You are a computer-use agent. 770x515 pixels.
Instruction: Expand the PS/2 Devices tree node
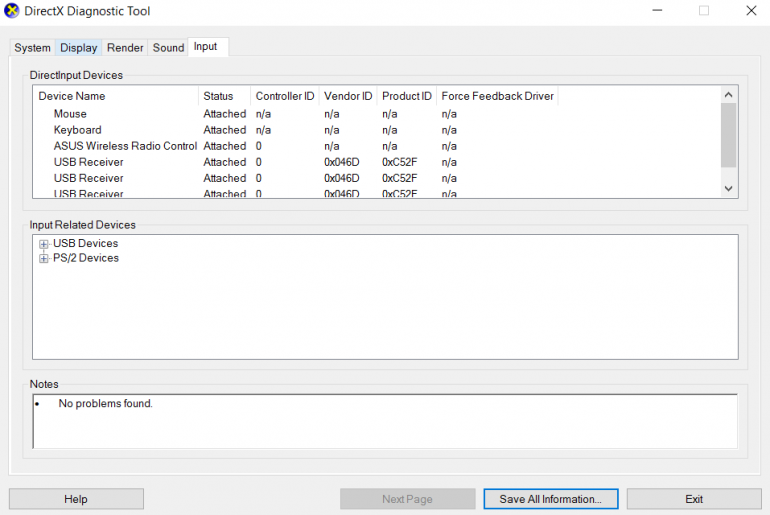point(44,259)
